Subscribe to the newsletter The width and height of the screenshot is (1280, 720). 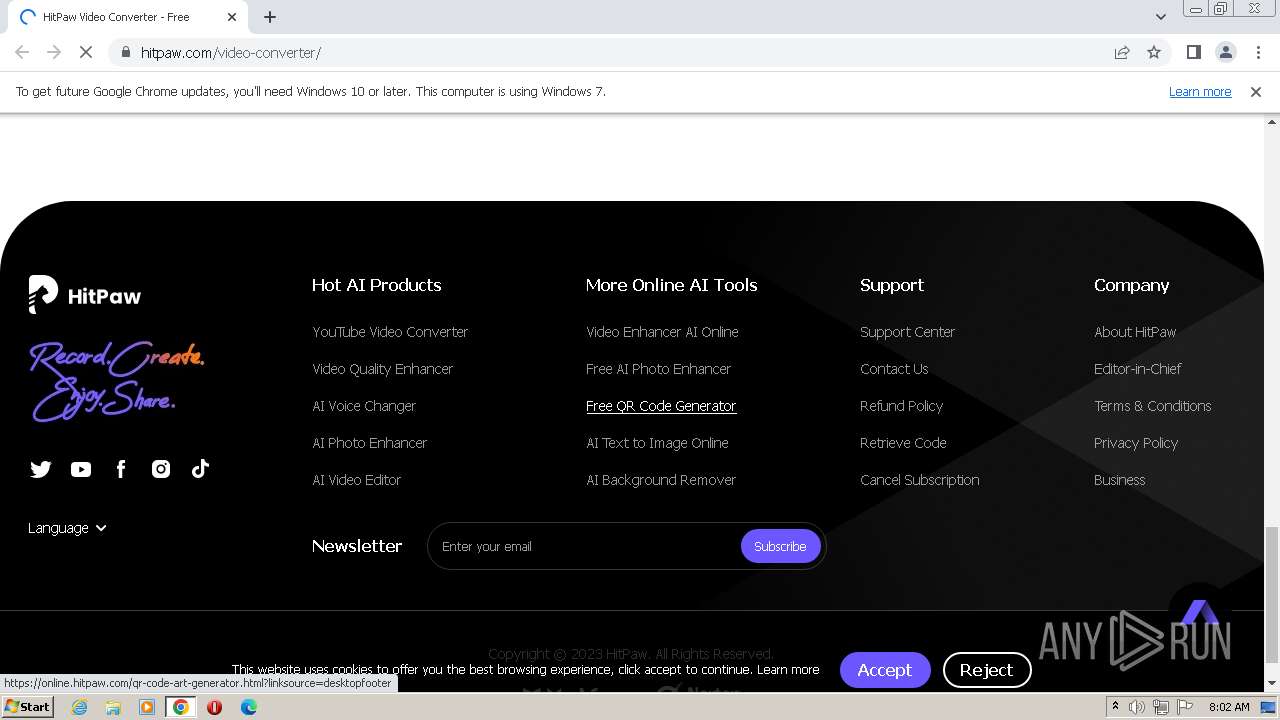click(780, 546)
